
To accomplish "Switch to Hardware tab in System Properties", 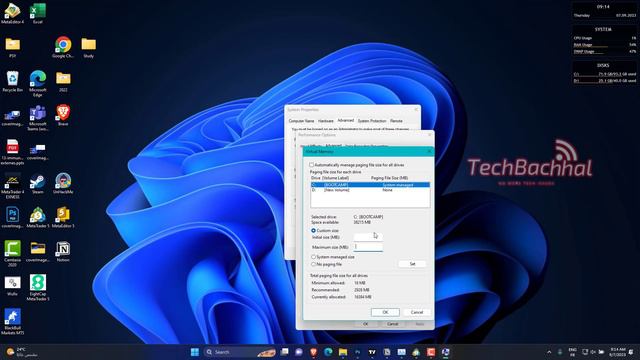I will click(326, 121).
